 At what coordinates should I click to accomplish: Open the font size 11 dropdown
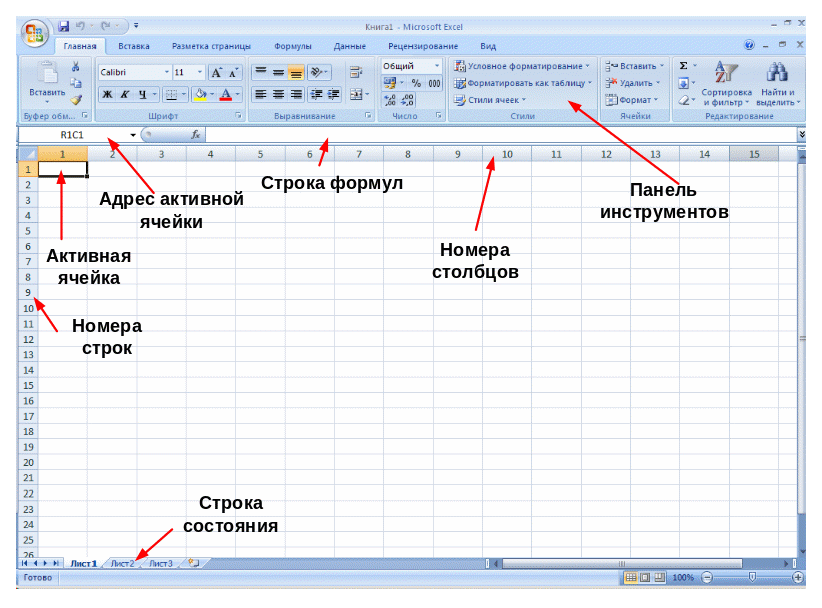coord(200,72)
